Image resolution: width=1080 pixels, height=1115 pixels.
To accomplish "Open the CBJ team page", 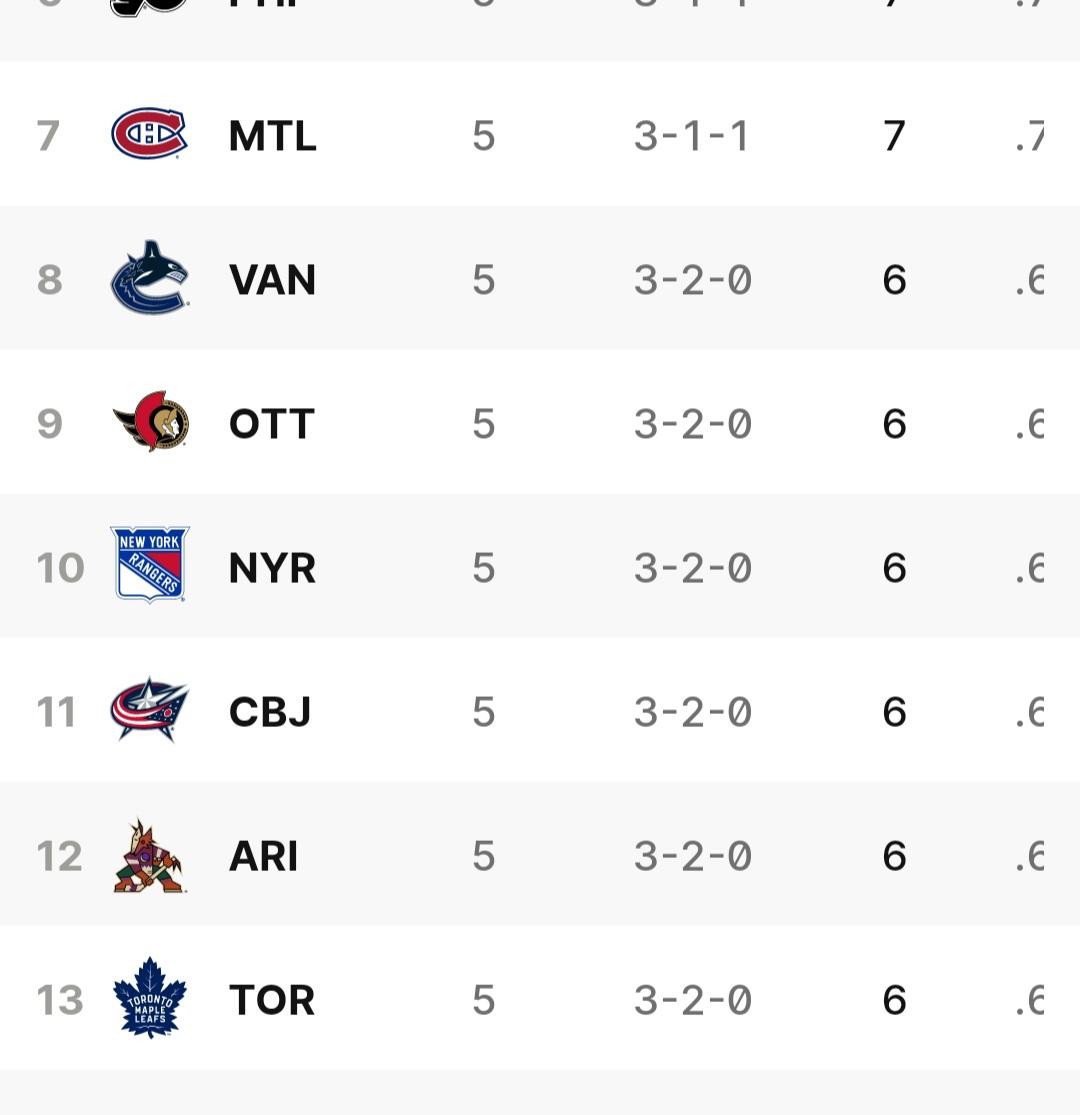I will (270, 712).
